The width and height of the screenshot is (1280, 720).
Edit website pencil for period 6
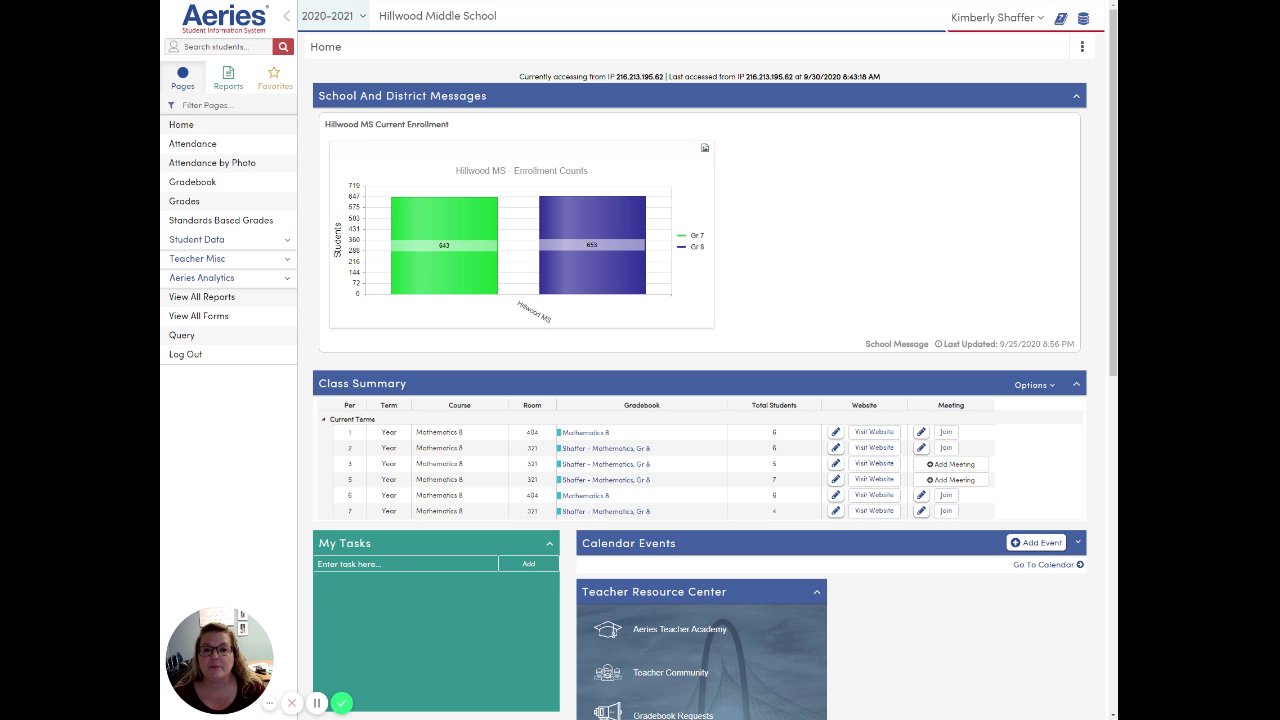tap(835, 495)
